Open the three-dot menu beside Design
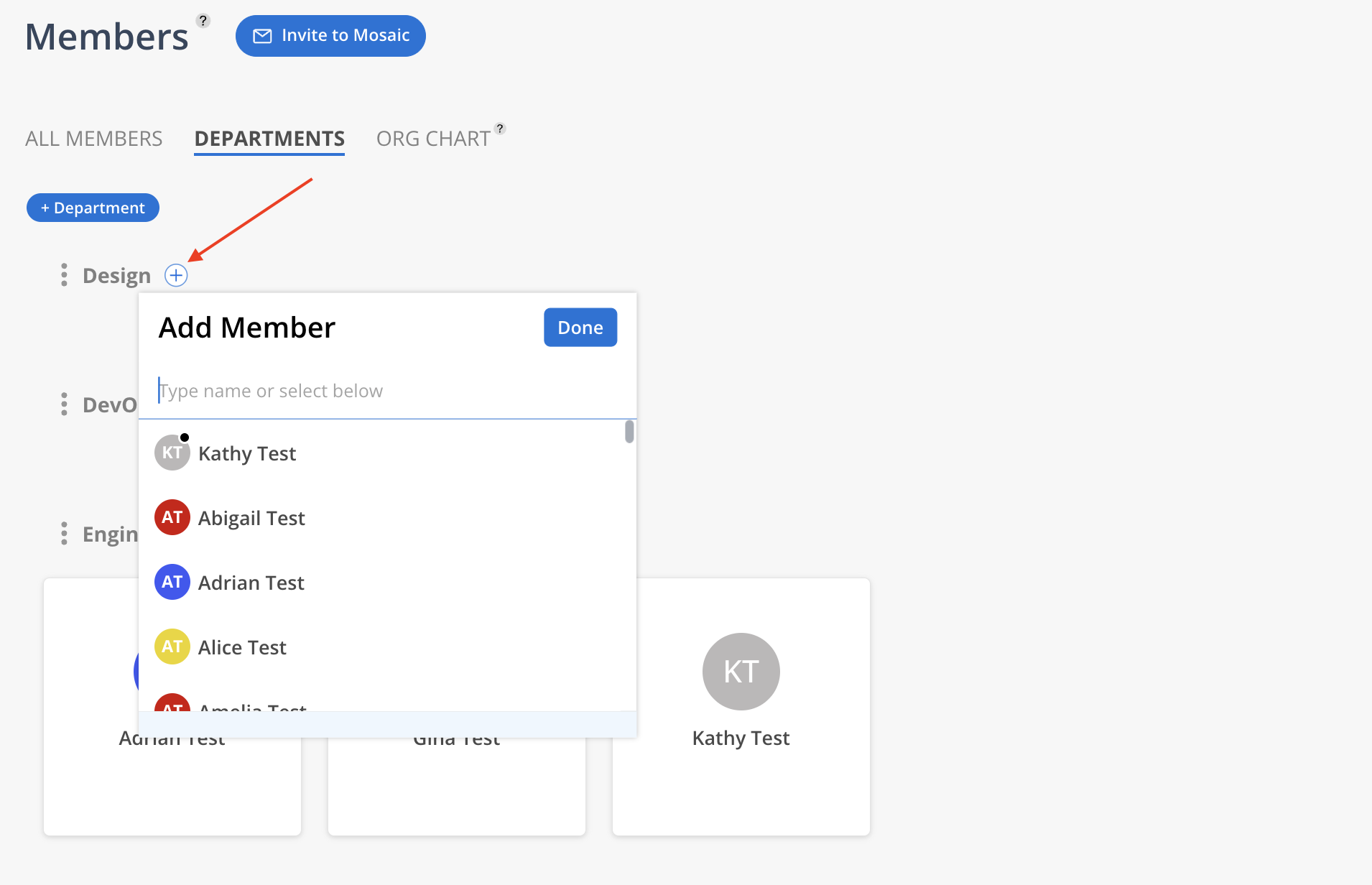The width and height of the screenshot is (1372, 885). [x=64, y=275]
